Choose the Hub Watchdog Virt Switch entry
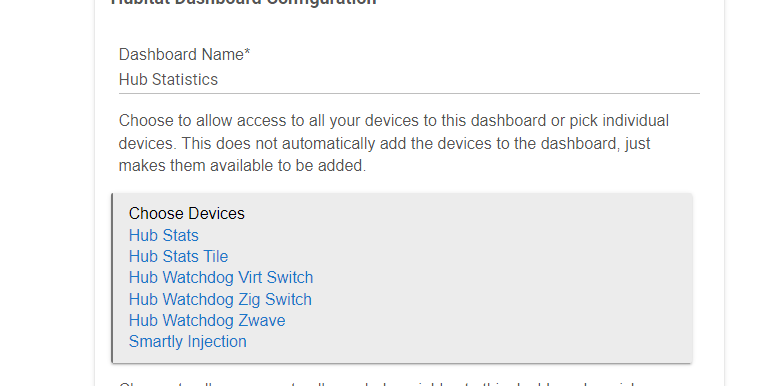The image size is (775, 386). click(221, 278)
